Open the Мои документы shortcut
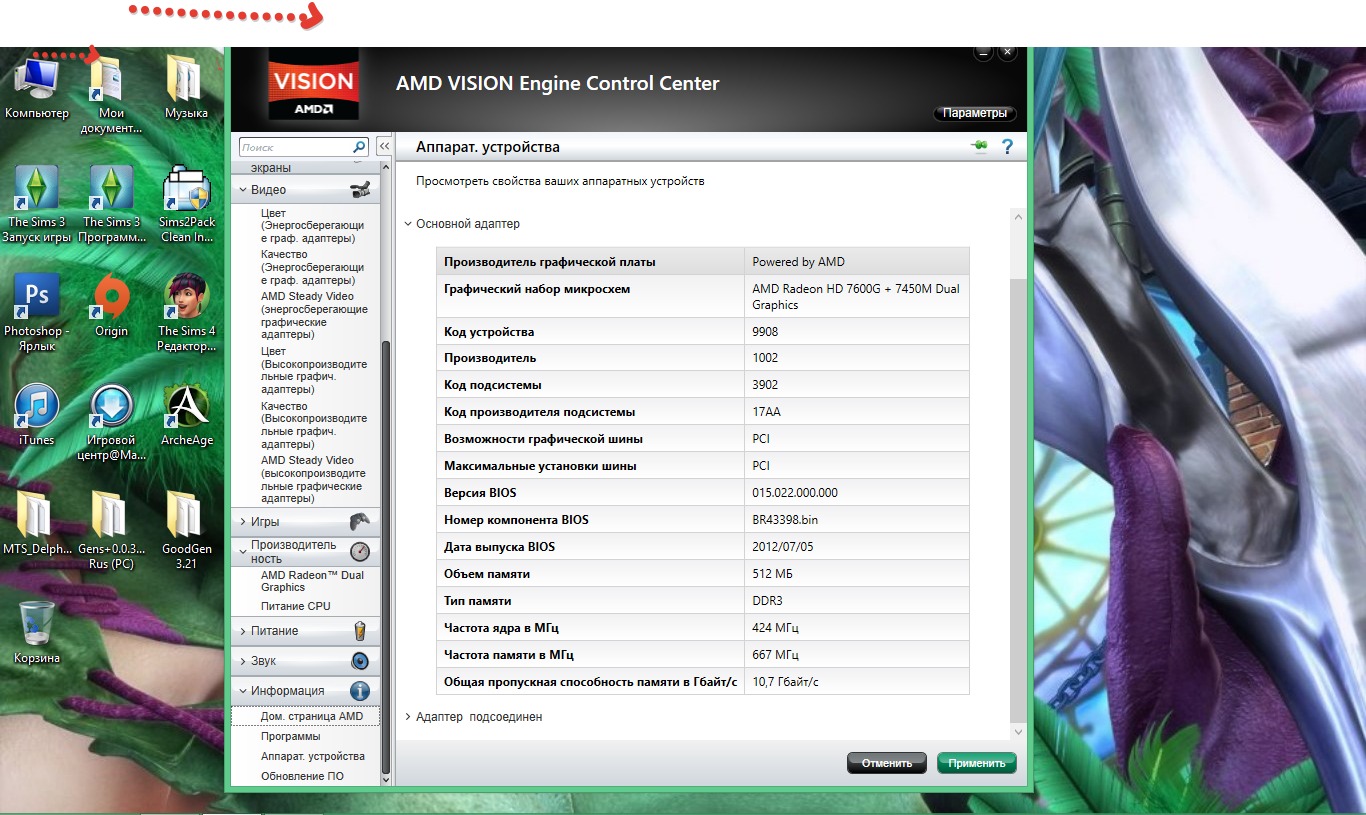The image size is (1366, 815). pos(112,94)
